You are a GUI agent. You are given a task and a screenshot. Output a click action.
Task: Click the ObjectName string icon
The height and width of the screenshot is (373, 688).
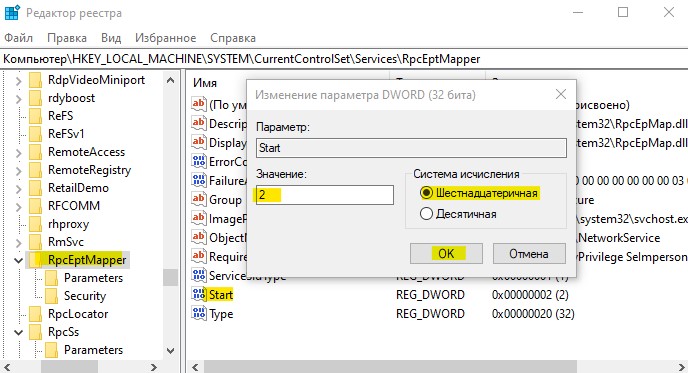click(x=199, y=237)
